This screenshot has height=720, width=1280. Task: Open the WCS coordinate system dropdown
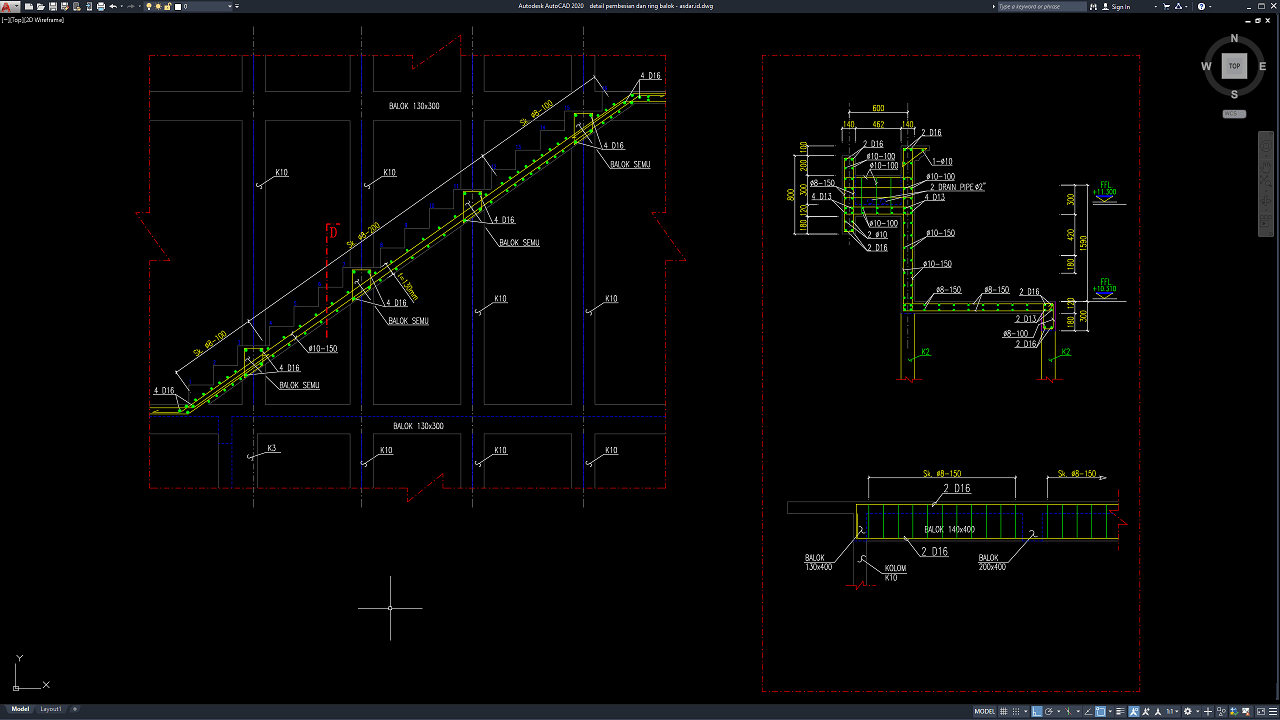pyautogui.click(x=1234, y=114)
